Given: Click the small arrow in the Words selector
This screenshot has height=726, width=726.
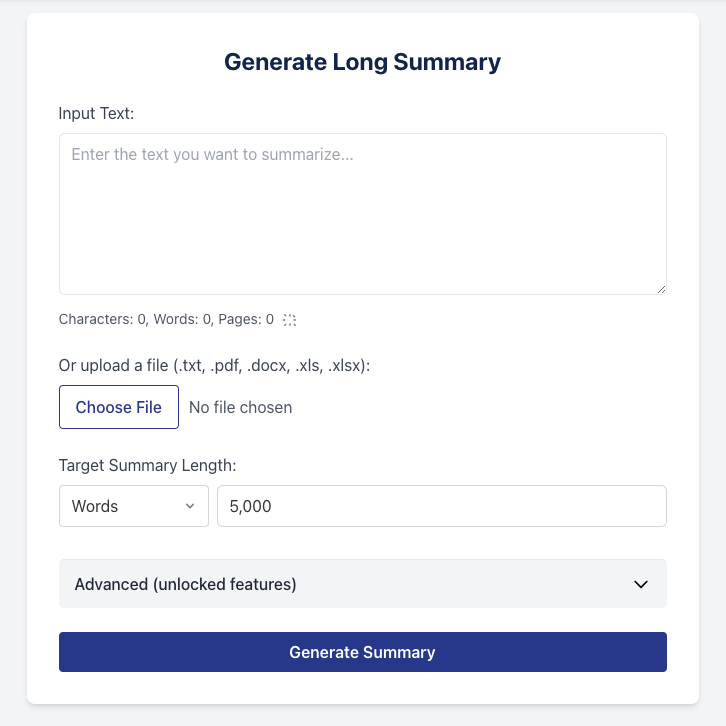Looking at the screenshot, I should (190, 506).
